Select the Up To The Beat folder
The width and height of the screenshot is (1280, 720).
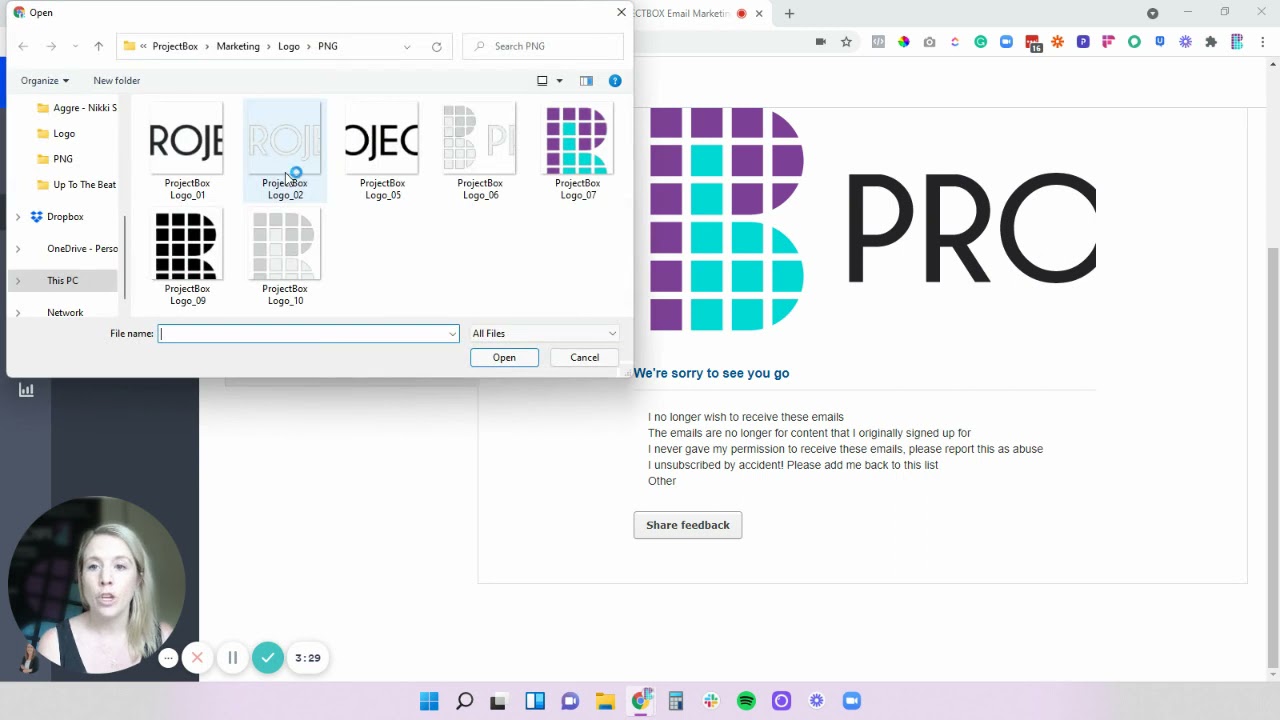click(84, 185)
